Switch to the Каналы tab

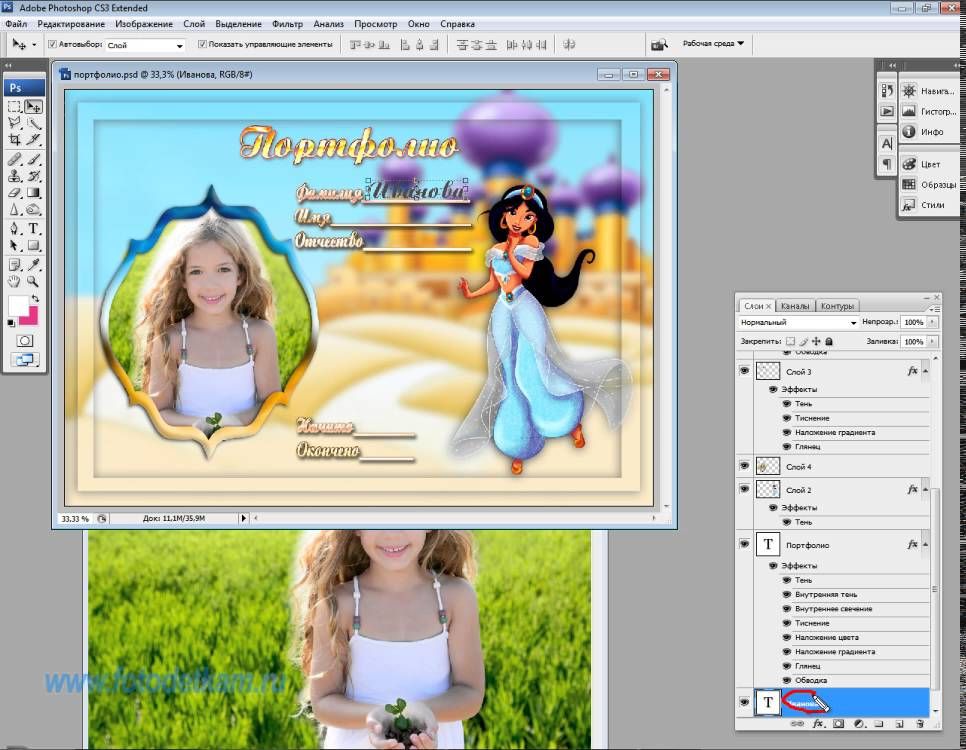[x=795, y=306]
